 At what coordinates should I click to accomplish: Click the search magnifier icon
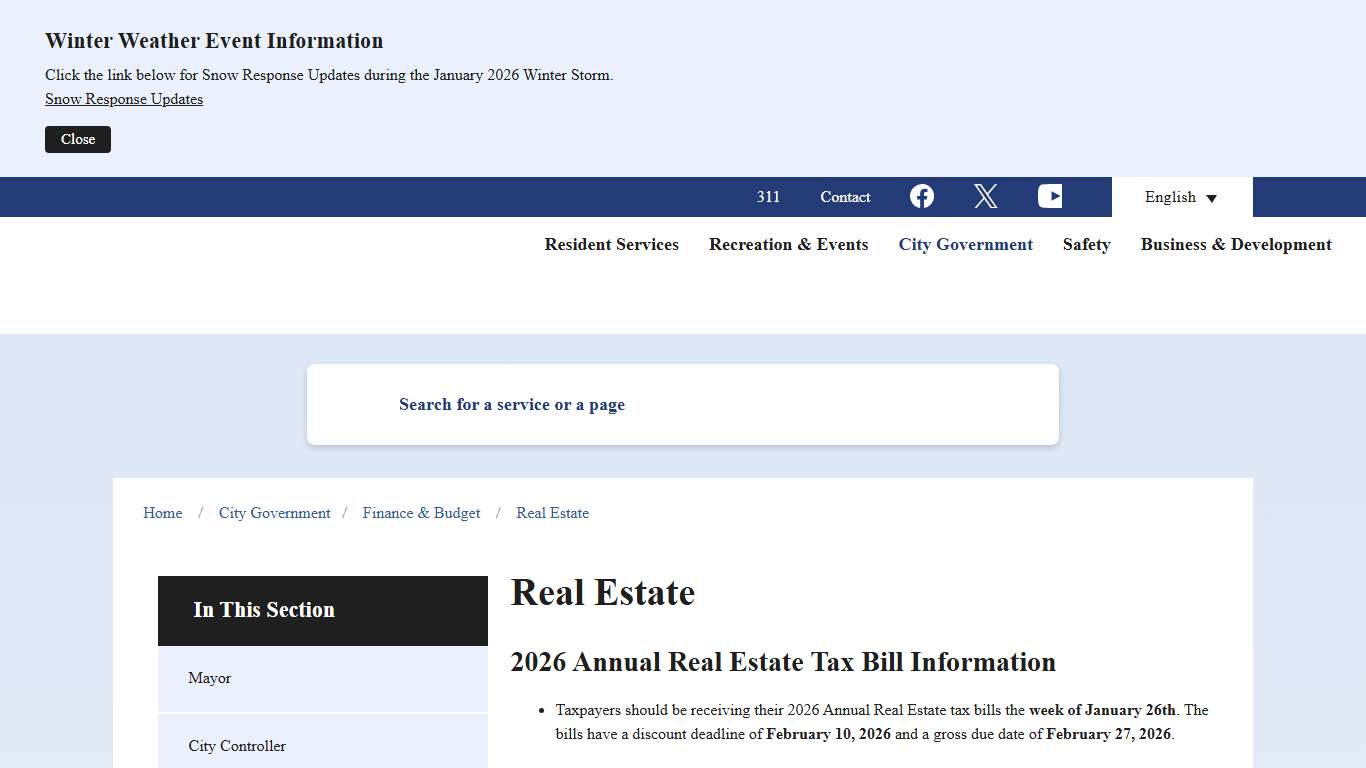click(x=360, y=404)
